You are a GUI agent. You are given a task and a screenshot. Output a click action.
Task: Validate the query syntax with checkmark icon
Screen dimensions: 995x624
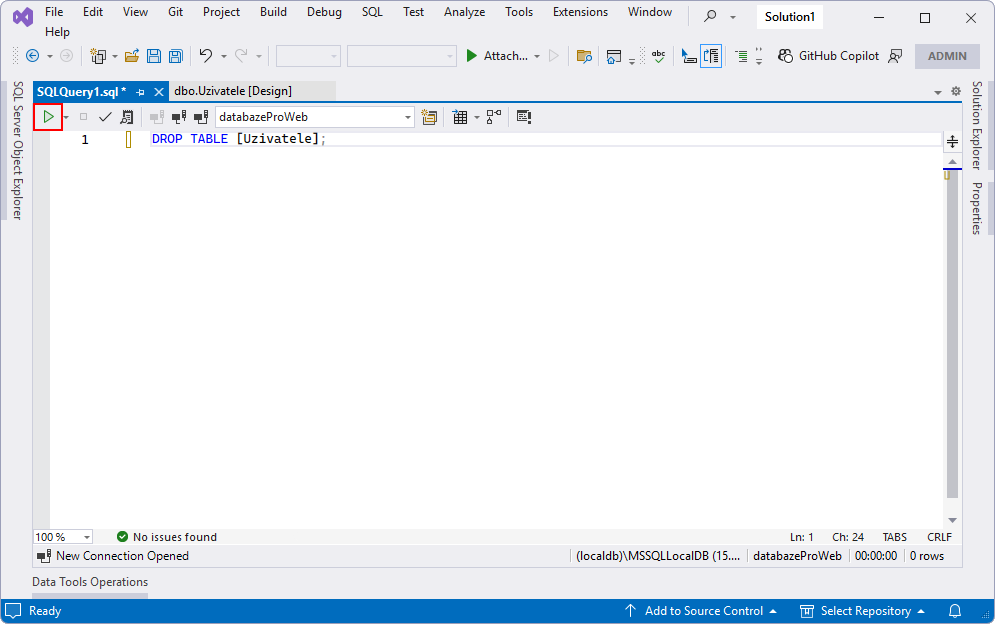(x=105, y=117)
